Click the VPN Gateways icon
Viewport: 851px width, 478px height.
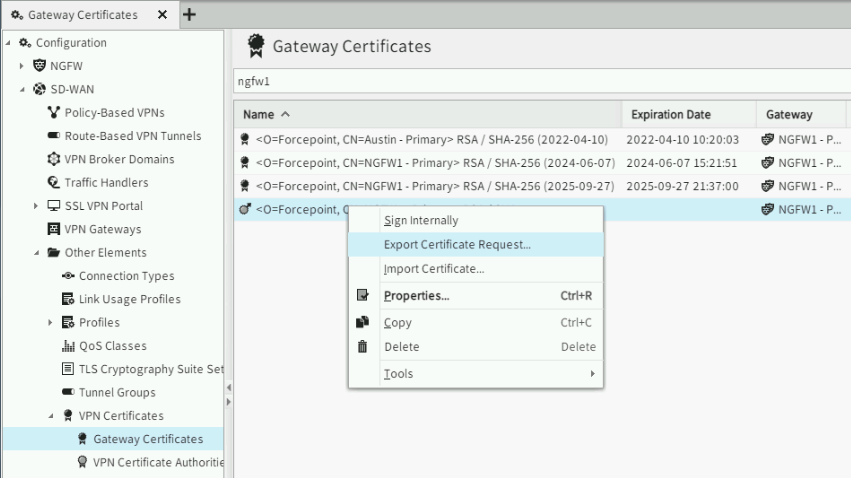(x=54, y=230)
